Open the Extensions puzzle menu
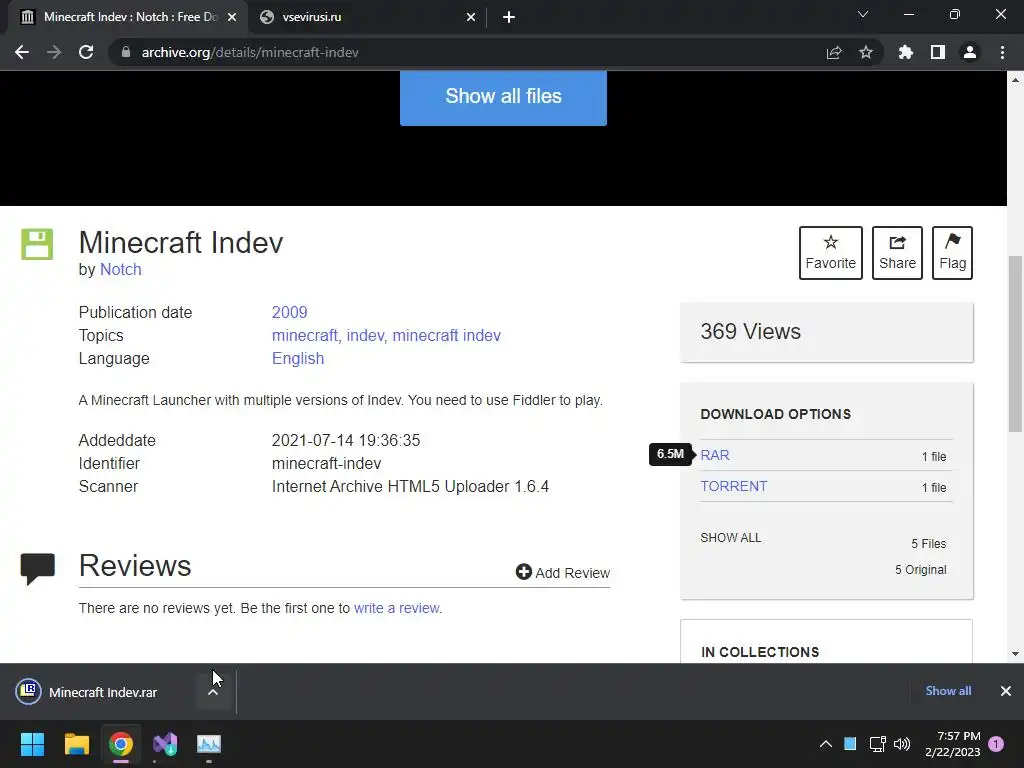This screenshot has height=768, width=1024. 906,52
